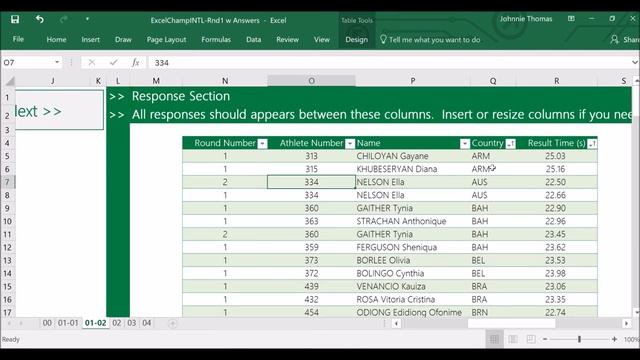Undo the last action

[40, 19]
